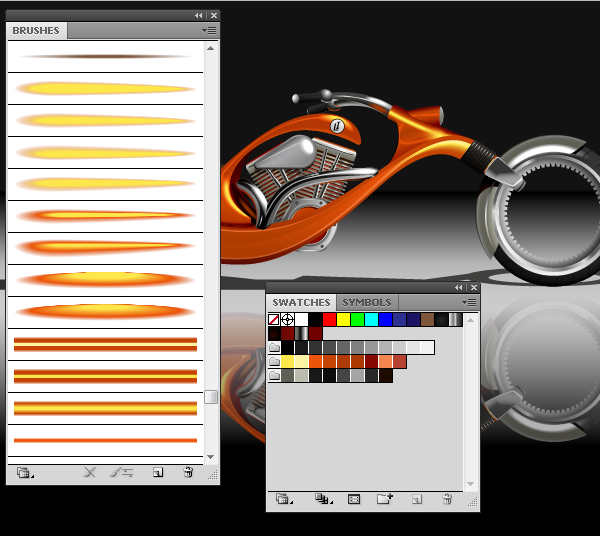Screen dimensions: 600x536
Task: Open Swatch Libraries menu icon
Action: coord(284,498)
